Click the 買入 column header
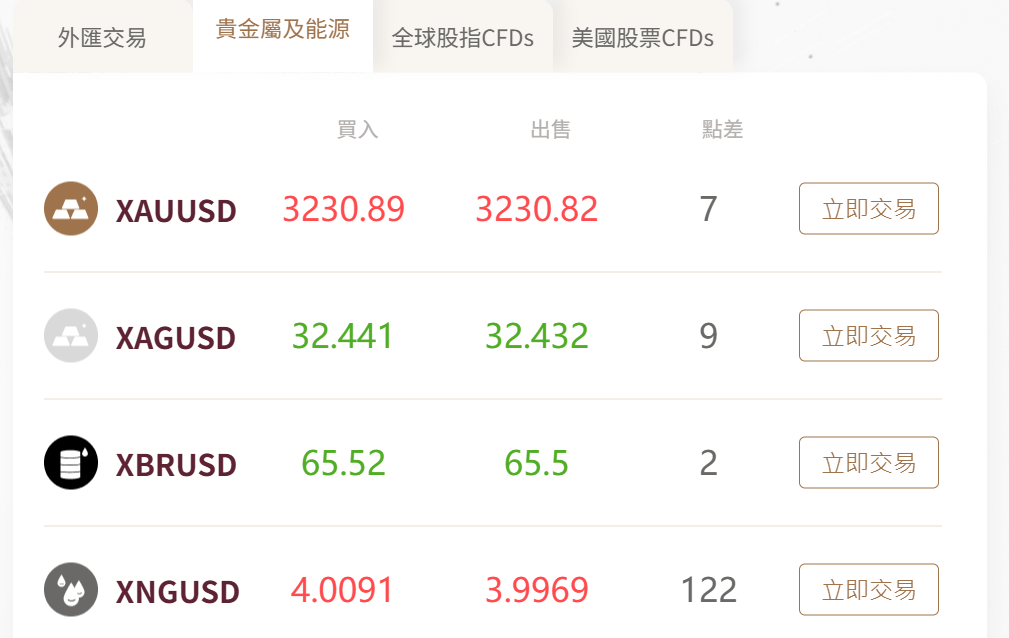Viewport: 1009px width, 638px height. coord(357,129)
